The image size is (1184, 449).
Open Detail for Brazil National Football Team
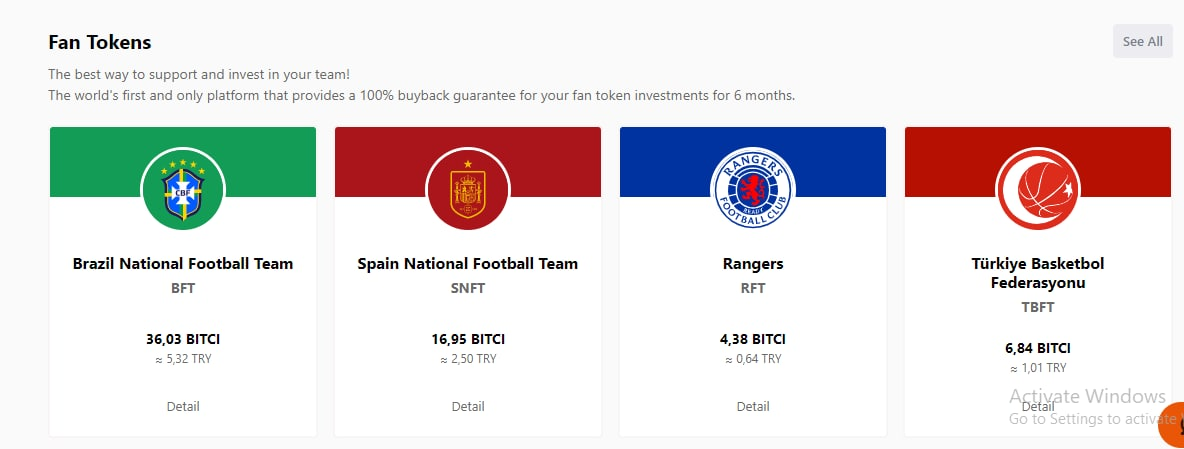pyautogui.click(x=183, y=406)
